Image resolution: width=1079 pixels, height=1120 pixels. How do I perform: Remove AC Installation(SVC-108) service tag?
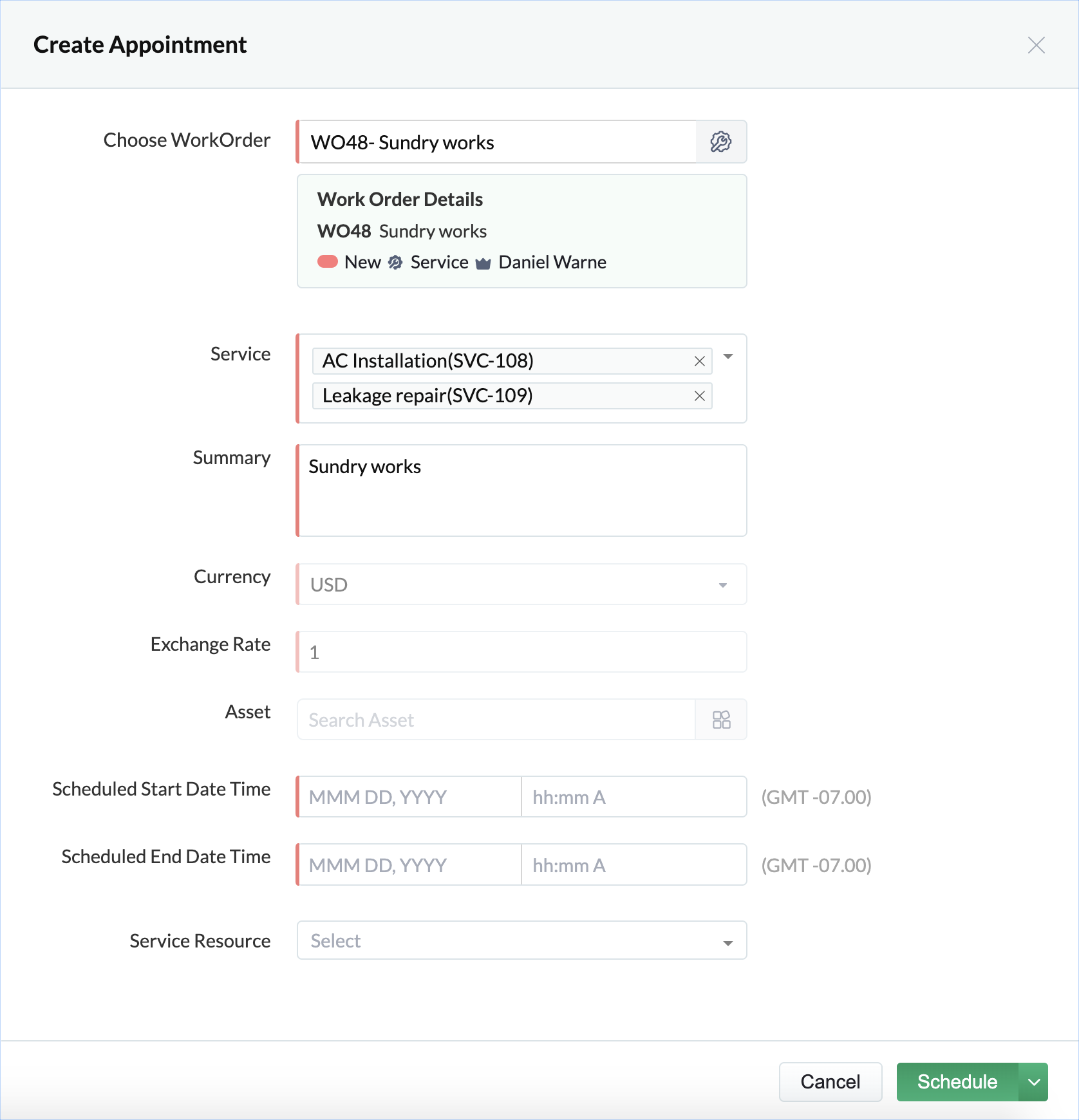tap(700, 361)
